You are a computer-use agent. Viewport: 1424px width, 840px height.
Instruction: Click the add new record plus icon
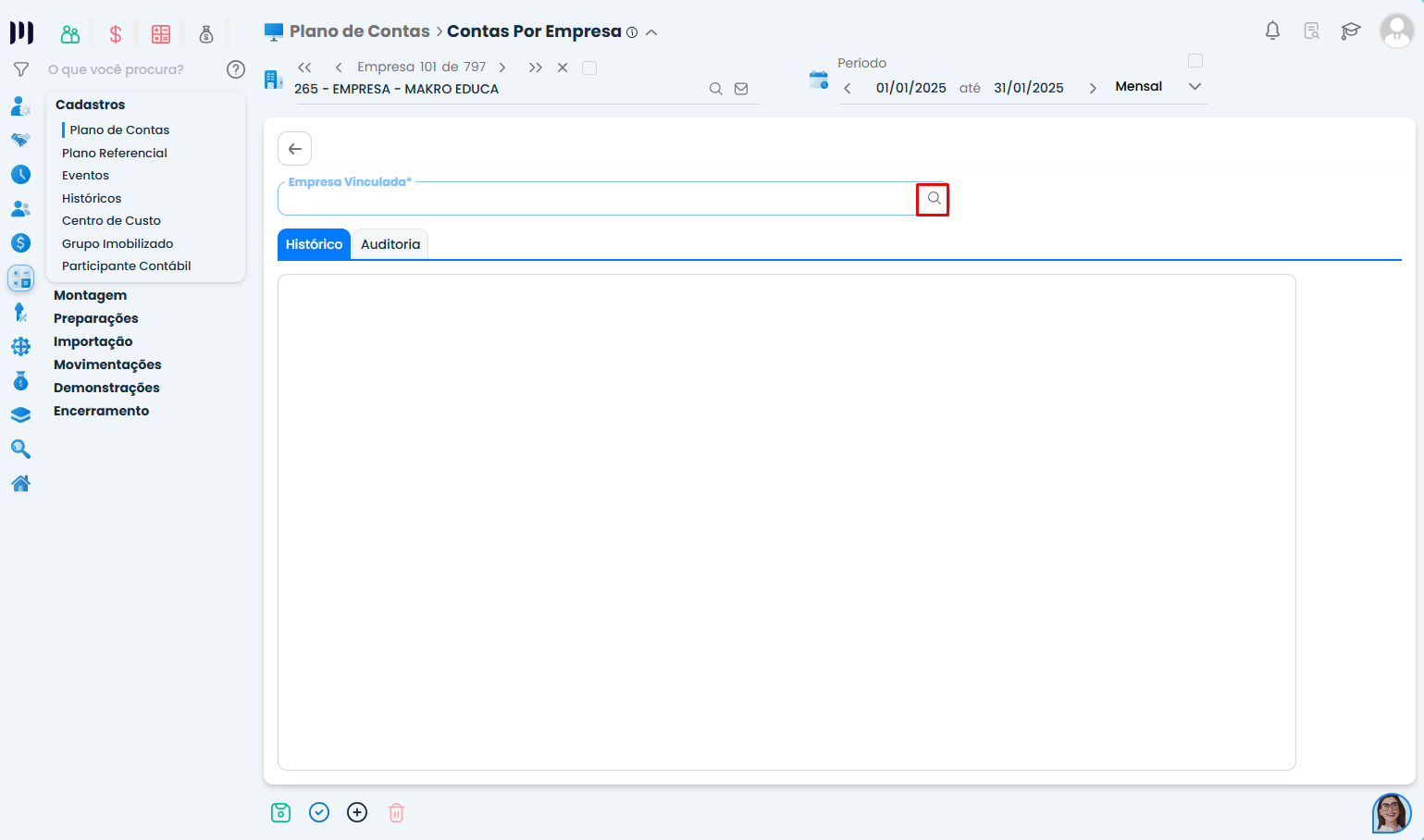[x=357, y=812]
